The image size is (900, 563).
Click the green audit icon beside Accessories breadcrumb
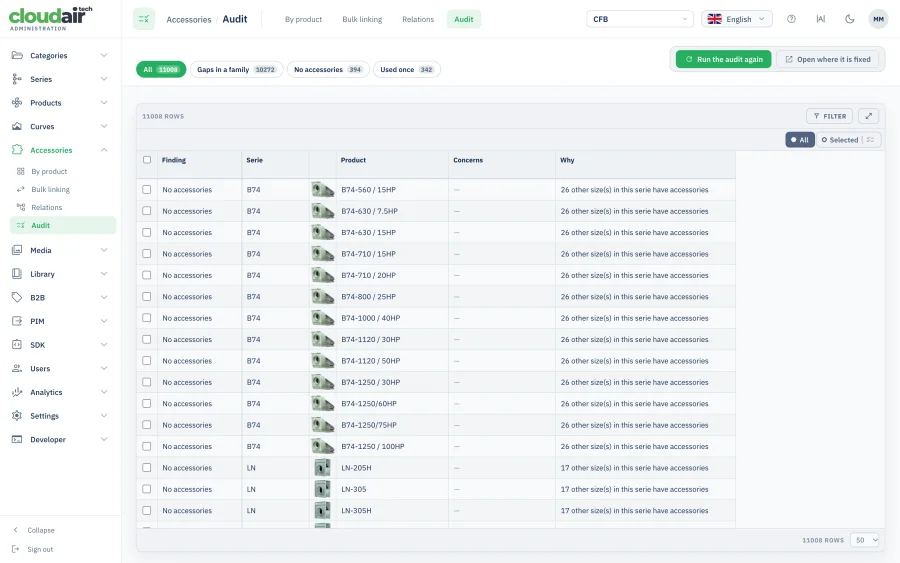click(x=144, y=19)
